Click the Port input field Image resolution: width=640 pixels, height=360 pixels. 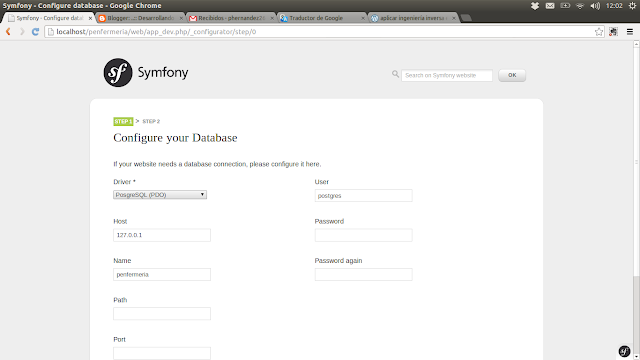[x=162, y=353]
